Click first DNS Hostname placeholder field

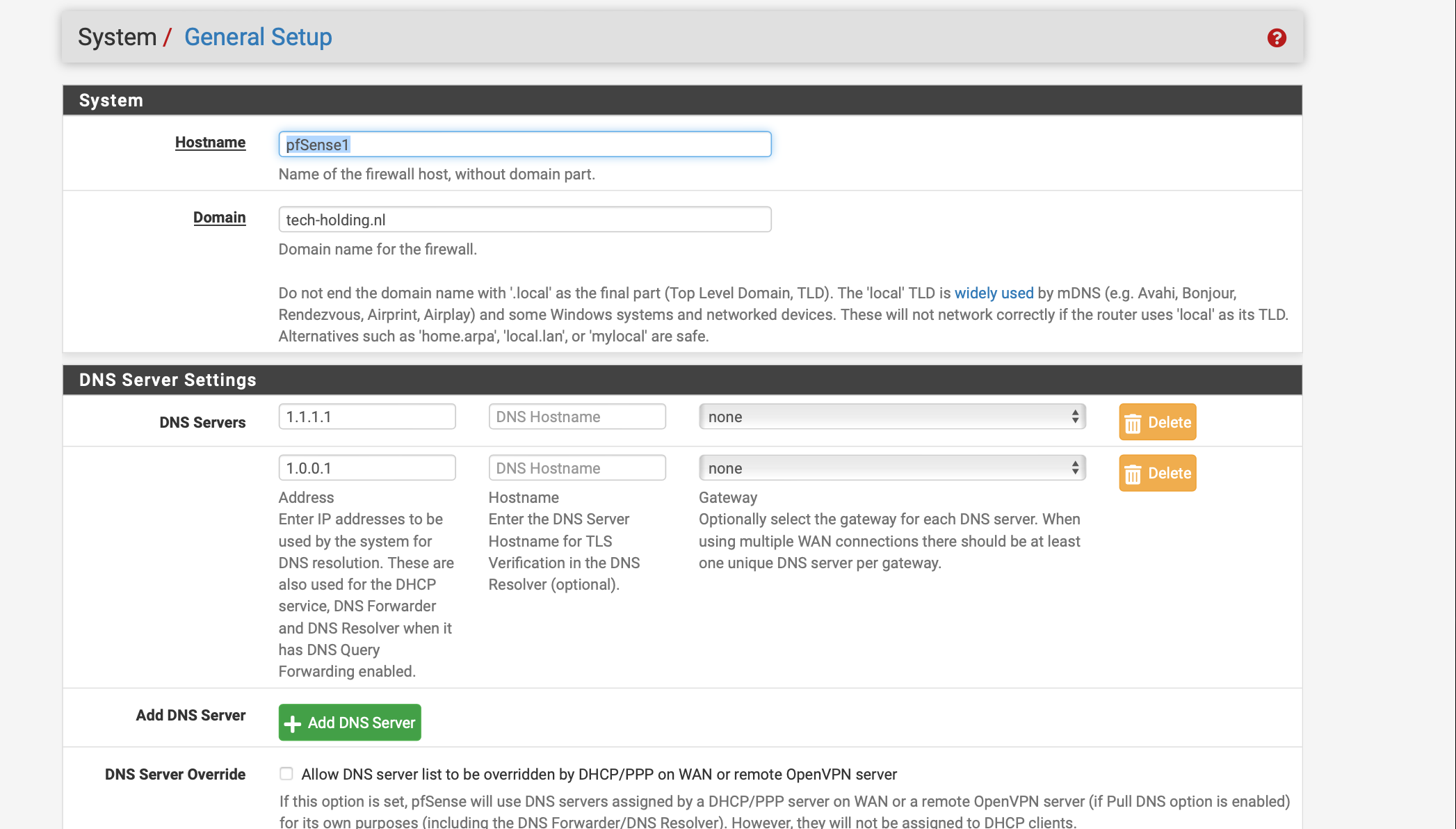[x=577, y=417]
